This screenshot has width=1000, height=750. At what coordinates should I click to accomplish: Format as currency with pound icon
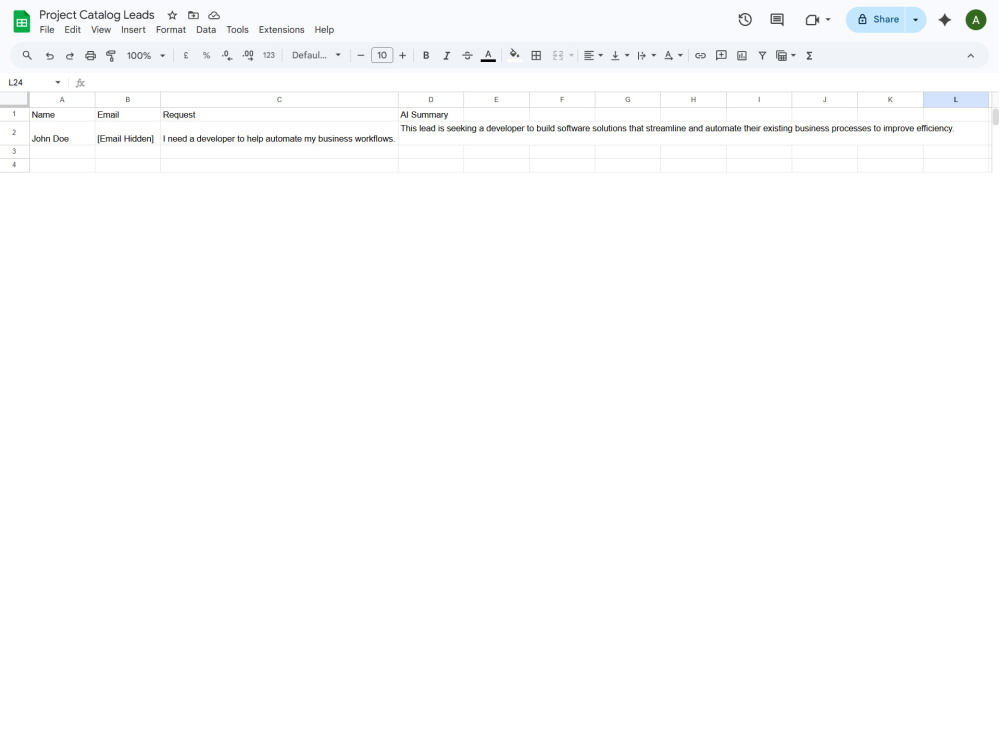tap(186, 55)
